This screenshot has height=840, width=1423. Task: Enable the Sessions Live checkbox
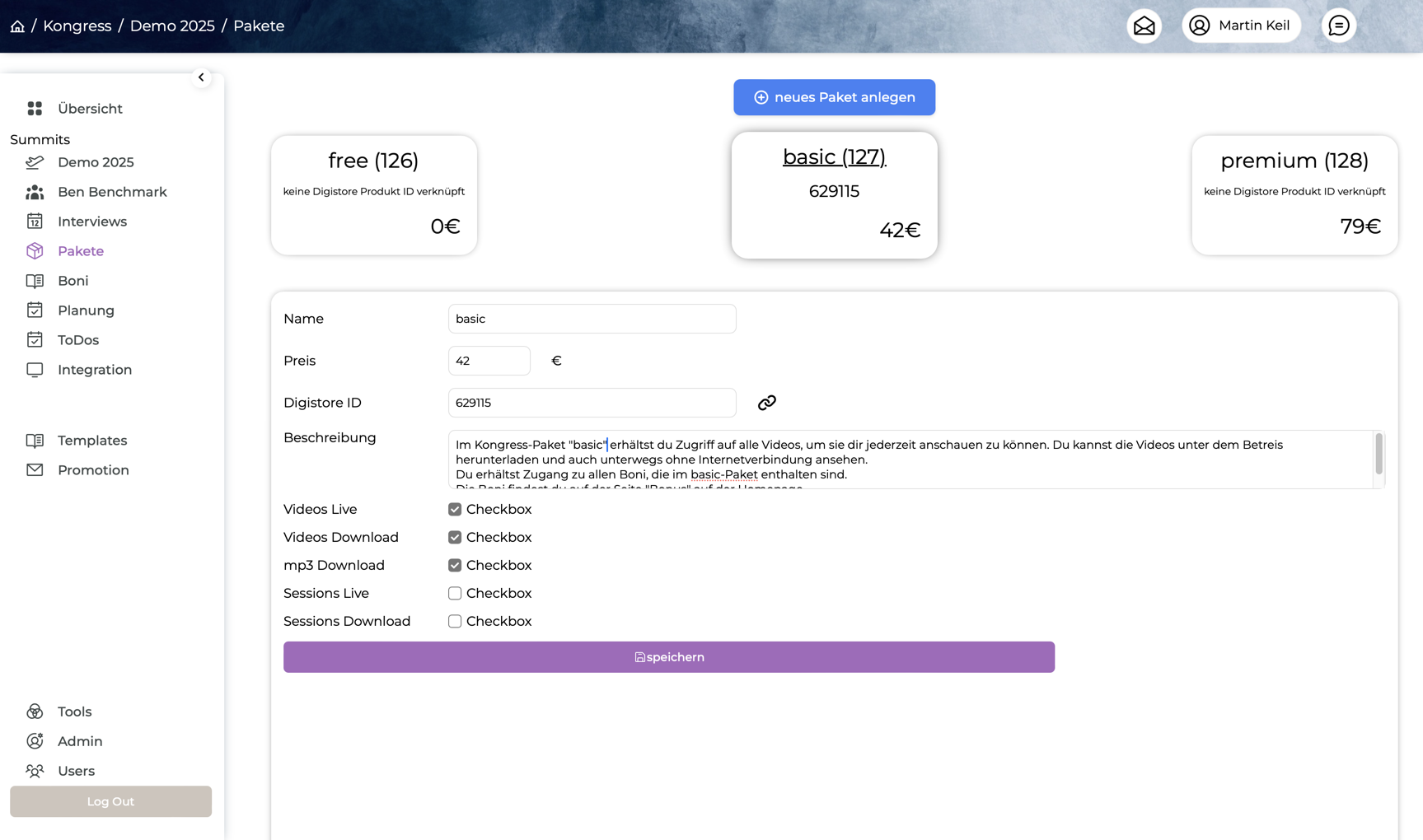coord(455,594)
